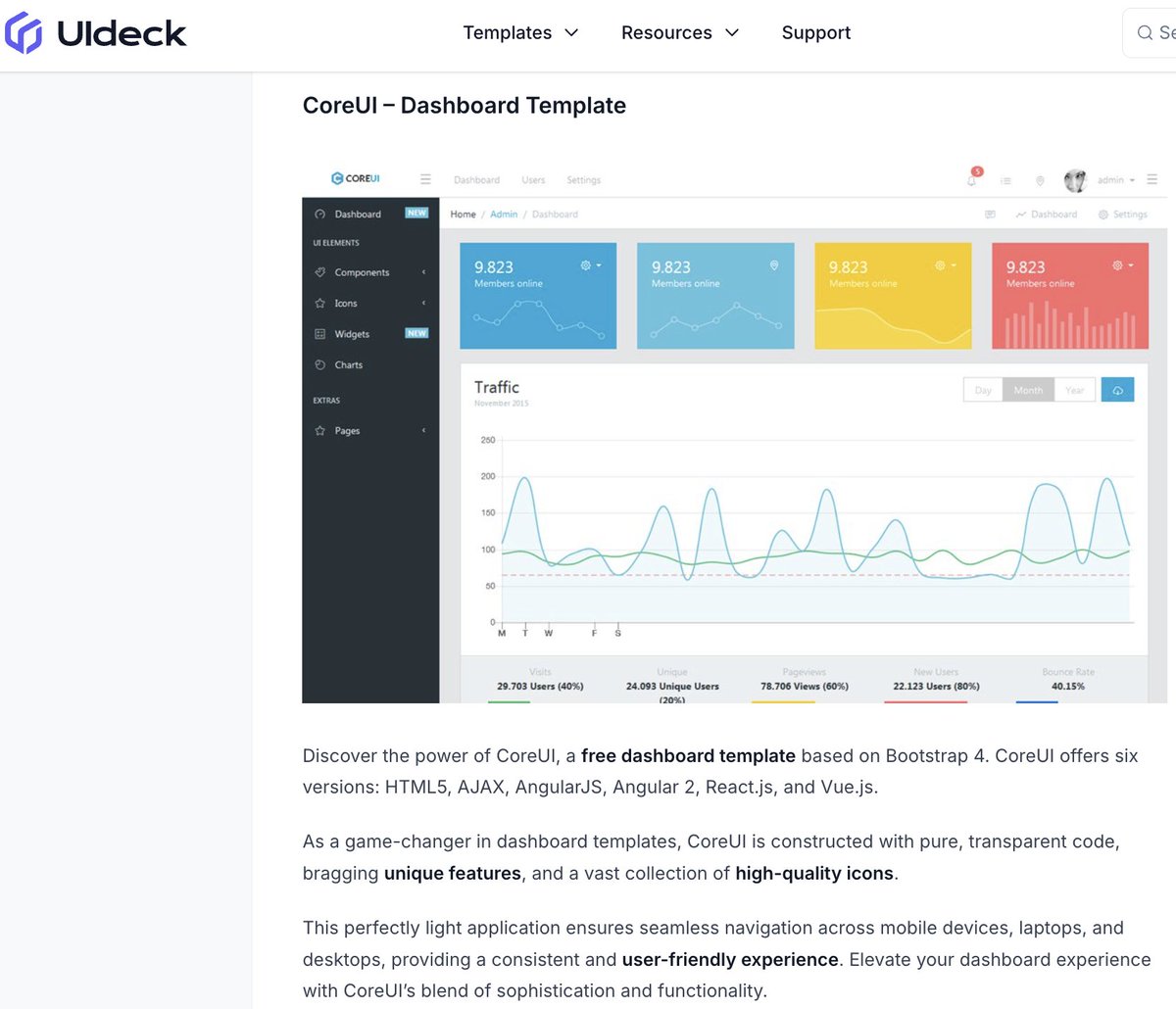This screenshot has height=1009, width=1176.
Task: Click bold text 'unique features'
Action: click(453, 873)
